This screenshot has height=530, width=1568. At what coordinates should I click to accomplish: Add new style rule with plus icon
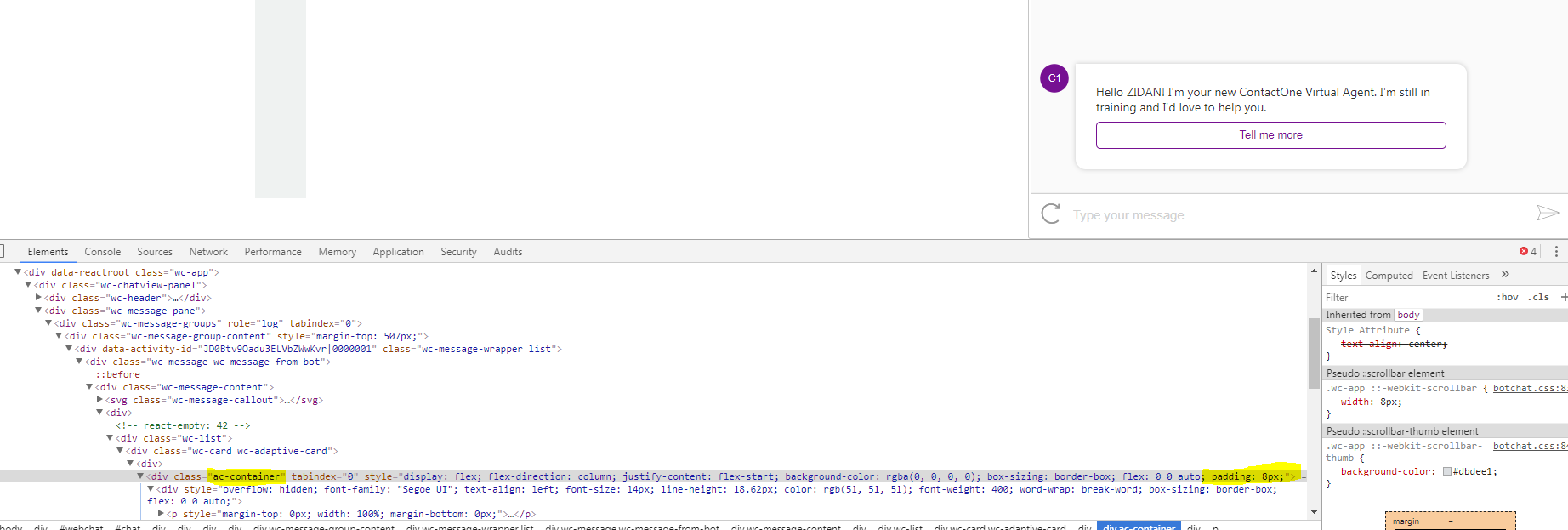[x=1564, y=297]
